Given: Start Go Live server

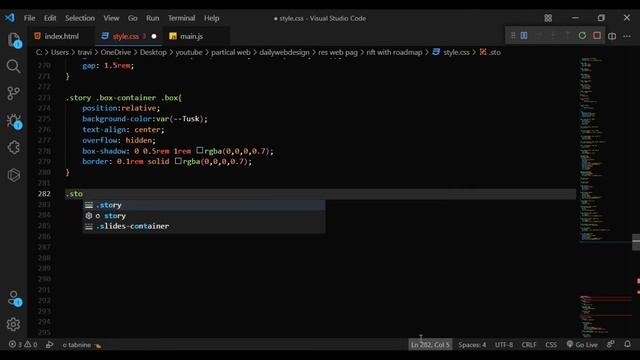Looking at the screenshot, I should (582, 344).
